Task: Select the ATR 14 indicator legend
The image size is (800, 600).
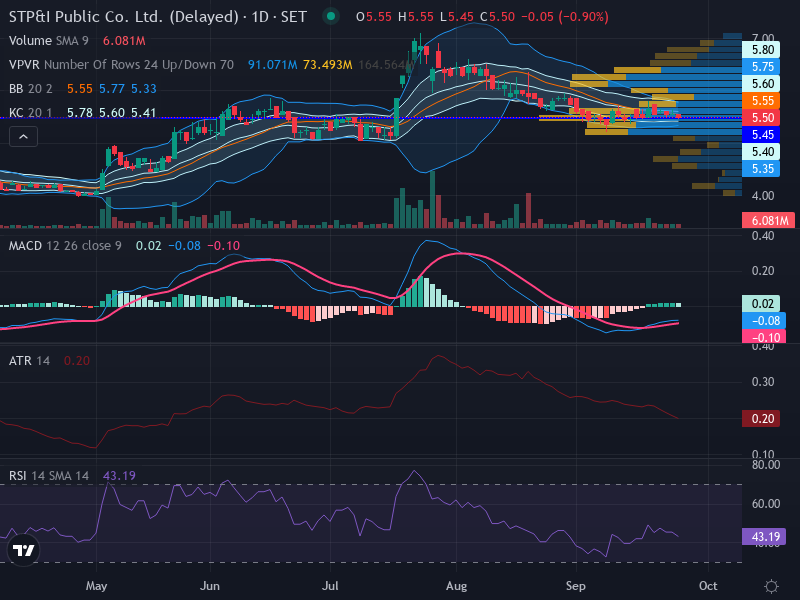Action: coord(29,361)
